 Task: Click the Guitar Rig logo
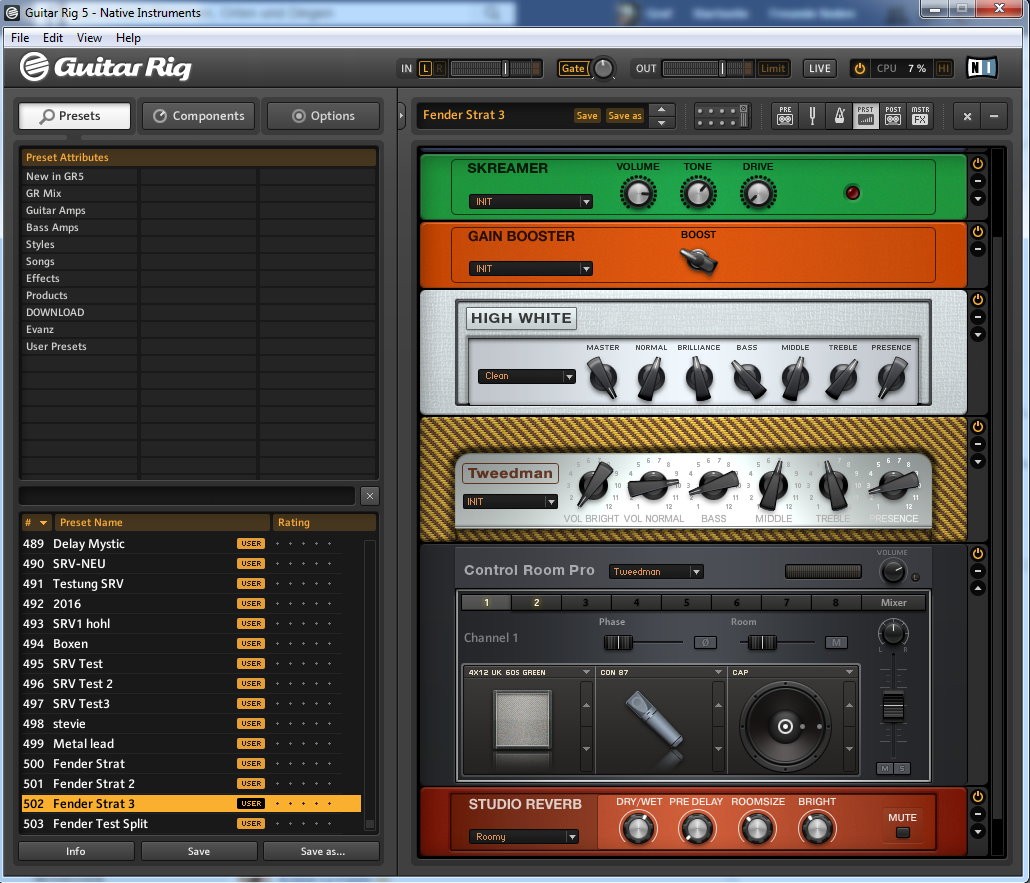(x=106, y=67)
